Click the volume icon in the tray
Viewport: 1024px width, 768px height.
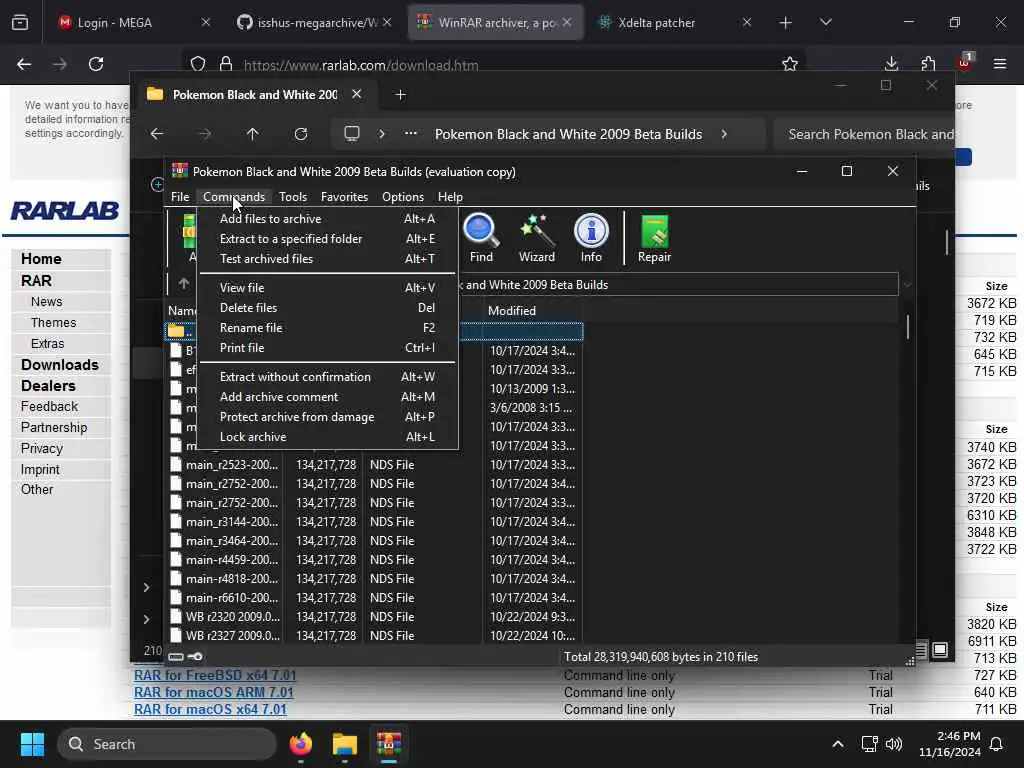tap(894, 744)
